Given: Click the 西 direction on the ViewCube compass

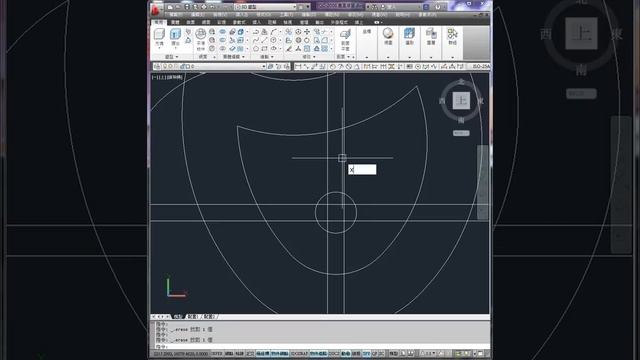Looking at the screenshot, I should click(442, 101).
